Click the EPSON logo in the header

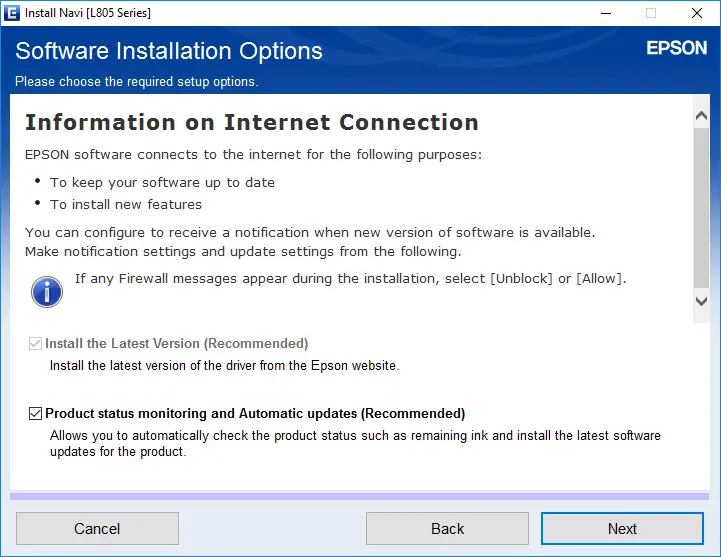click(676, 48)
